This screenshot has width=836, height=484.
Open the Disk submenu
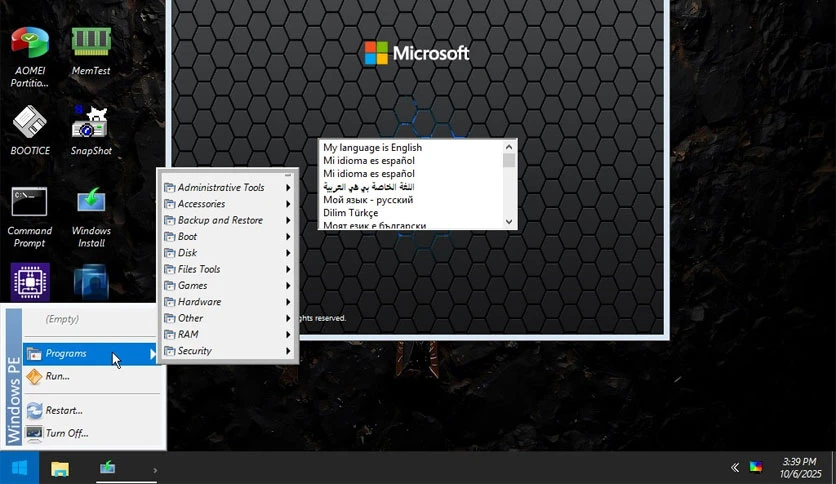tap(228, 253)
